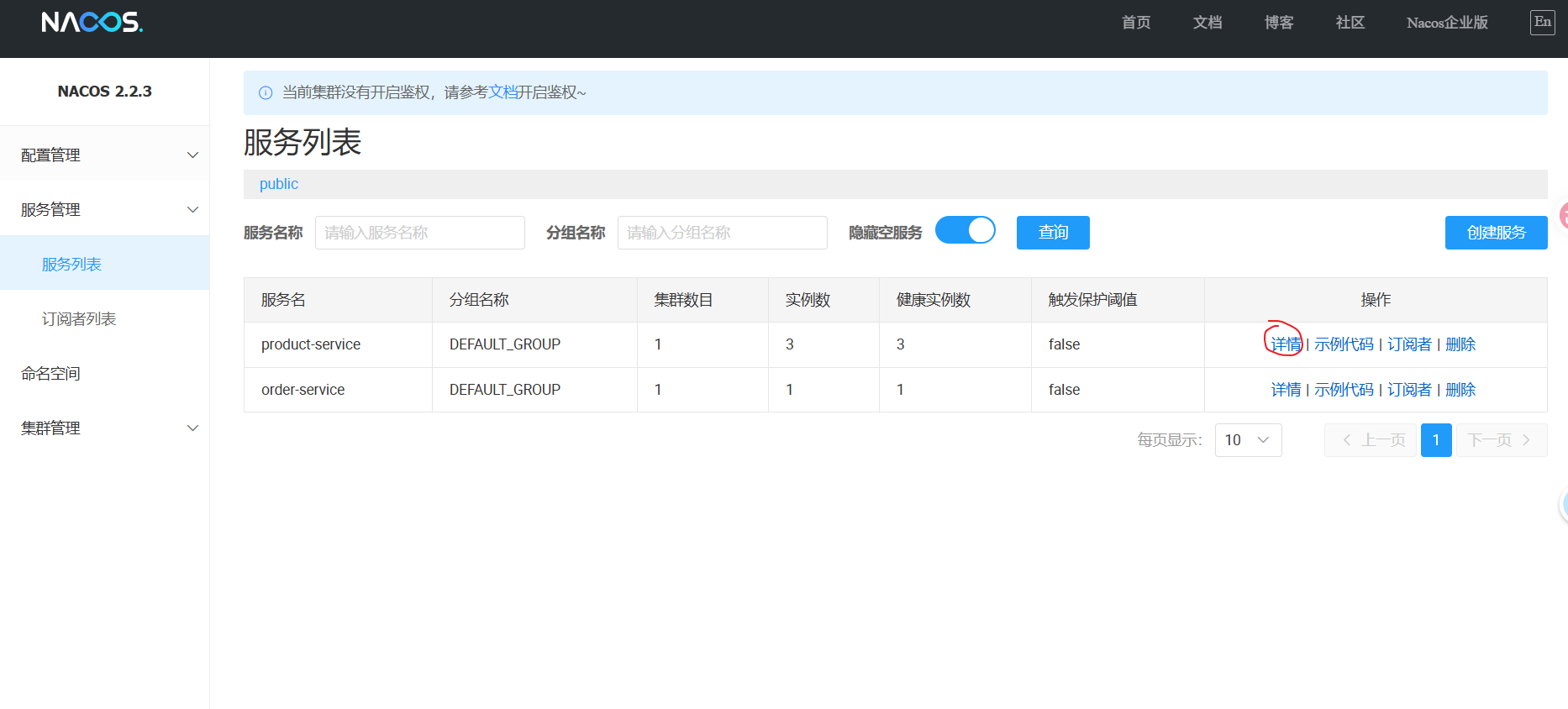Open Nacos企业版 in the top navigation
The width and height of the screenshot is (1568, 709).
[x=1447, y=23]
